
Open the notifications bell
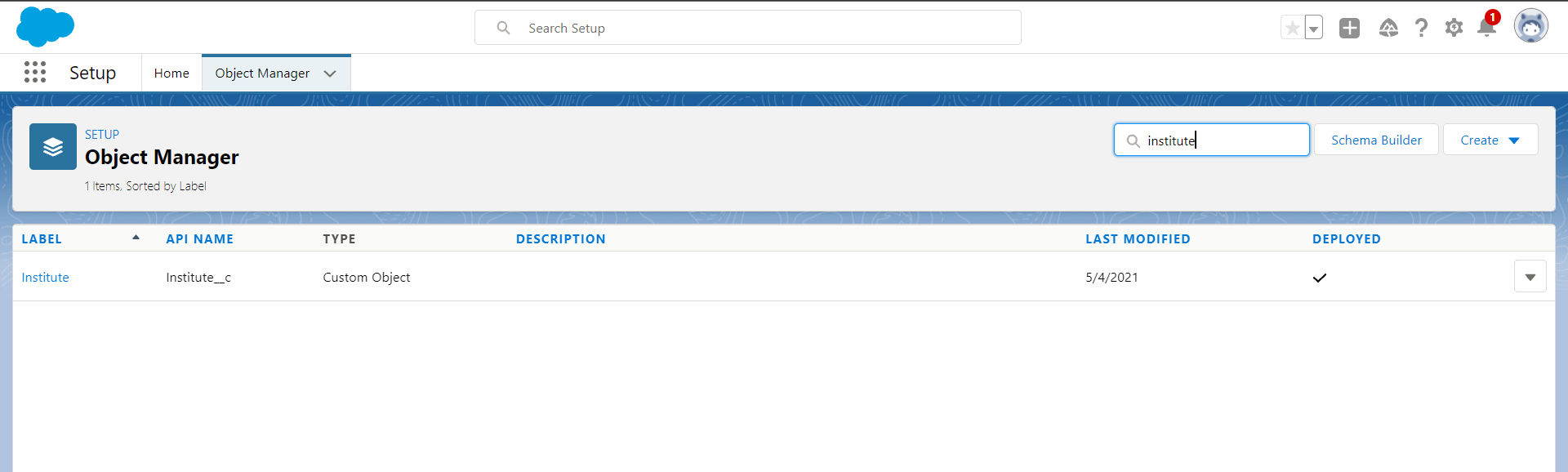1486,29
